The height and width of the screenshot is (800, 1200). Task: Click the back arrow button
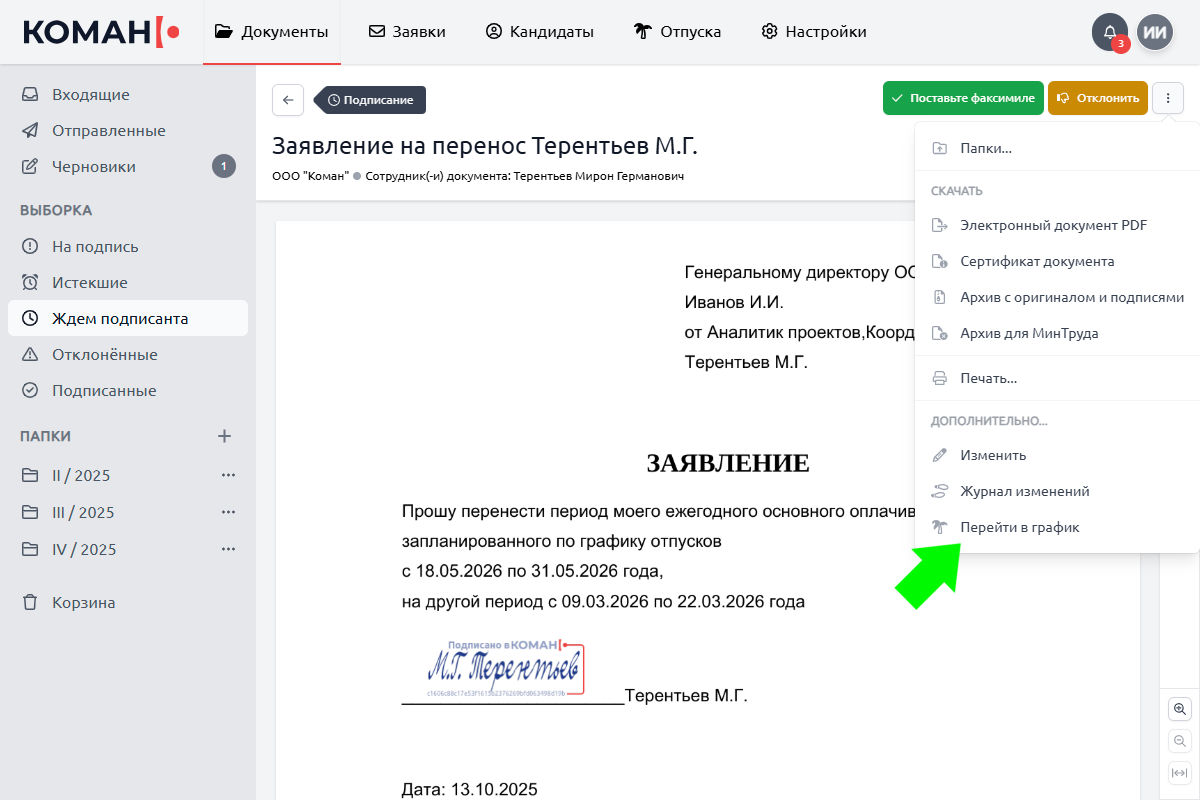[288, 100]
